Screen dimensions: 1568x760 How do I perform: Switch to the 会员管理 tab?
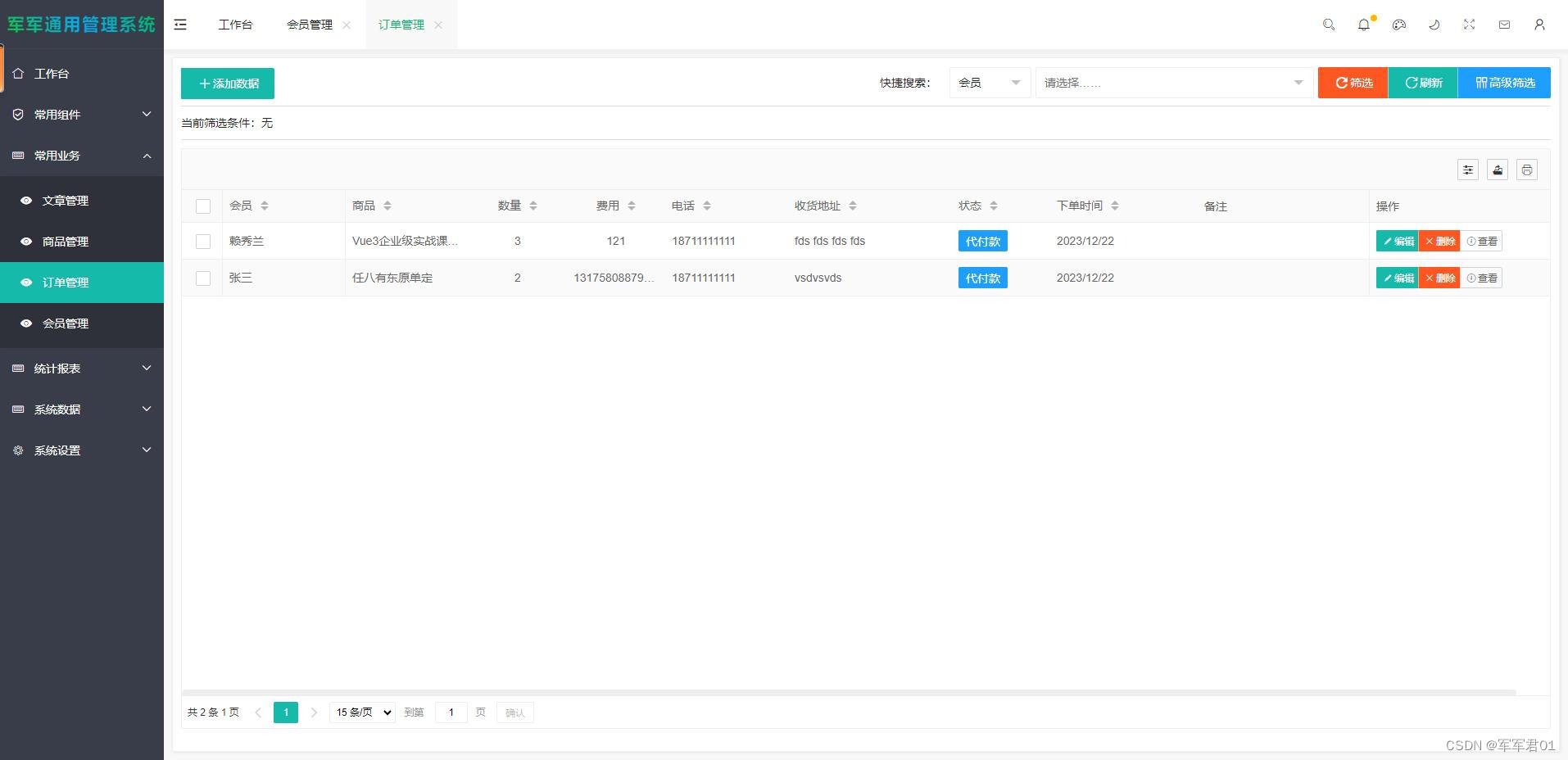point(310,25)
